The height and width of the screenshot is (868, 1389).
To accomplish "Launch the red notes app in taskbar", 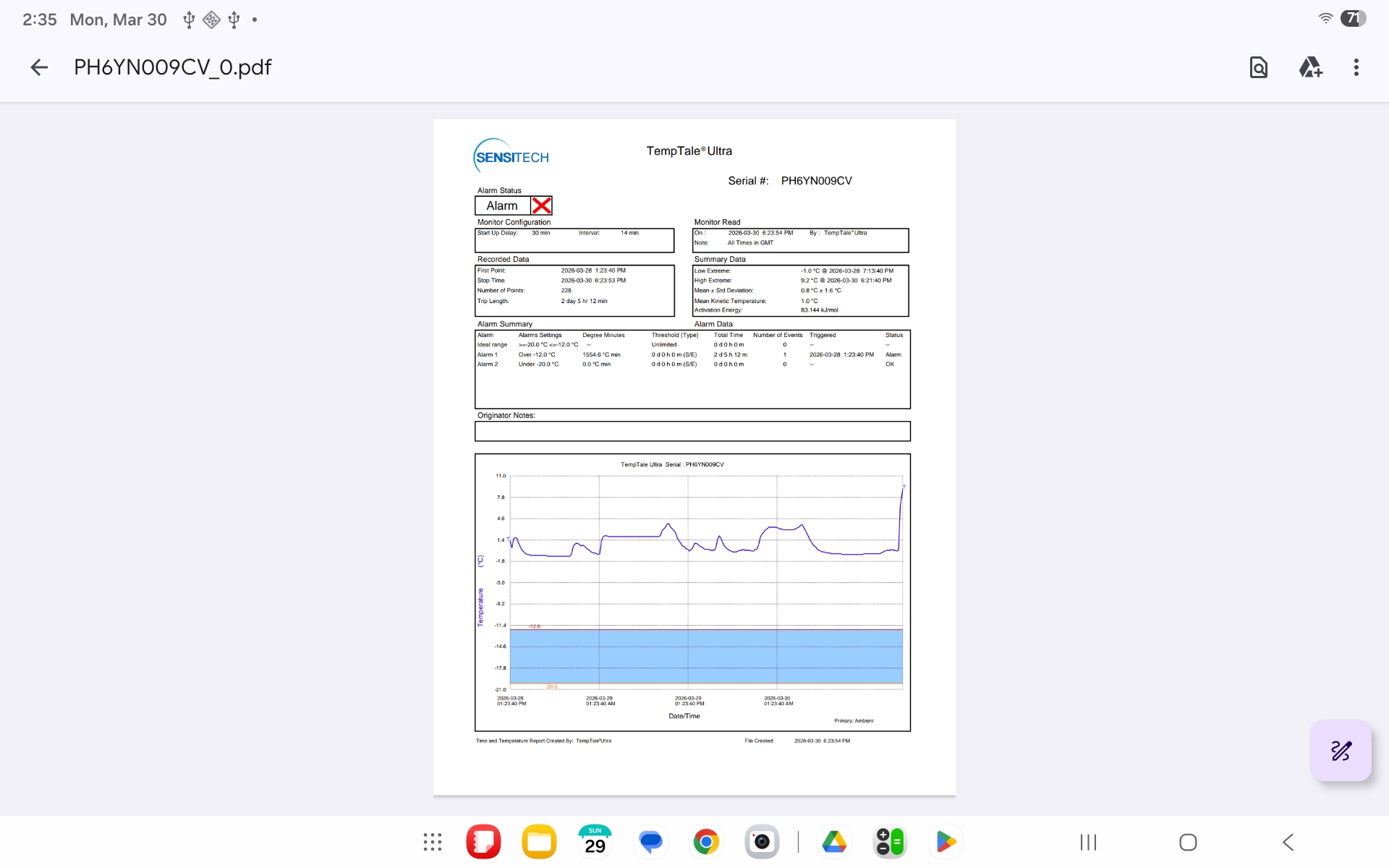I will pyautogui.click(x=483, y=842).
